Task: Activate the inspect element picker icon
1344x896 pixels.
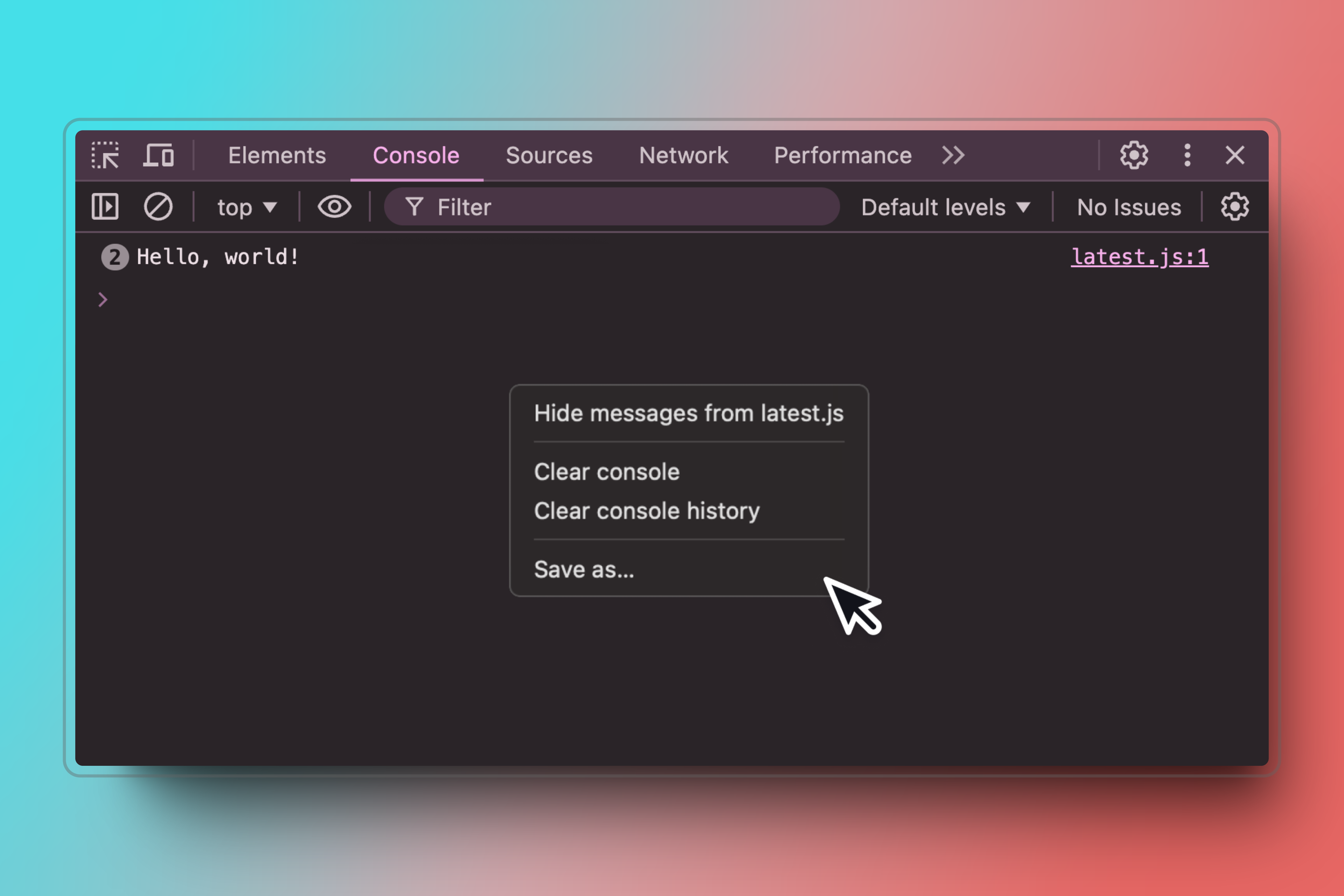Action: [x=105, y=155]
